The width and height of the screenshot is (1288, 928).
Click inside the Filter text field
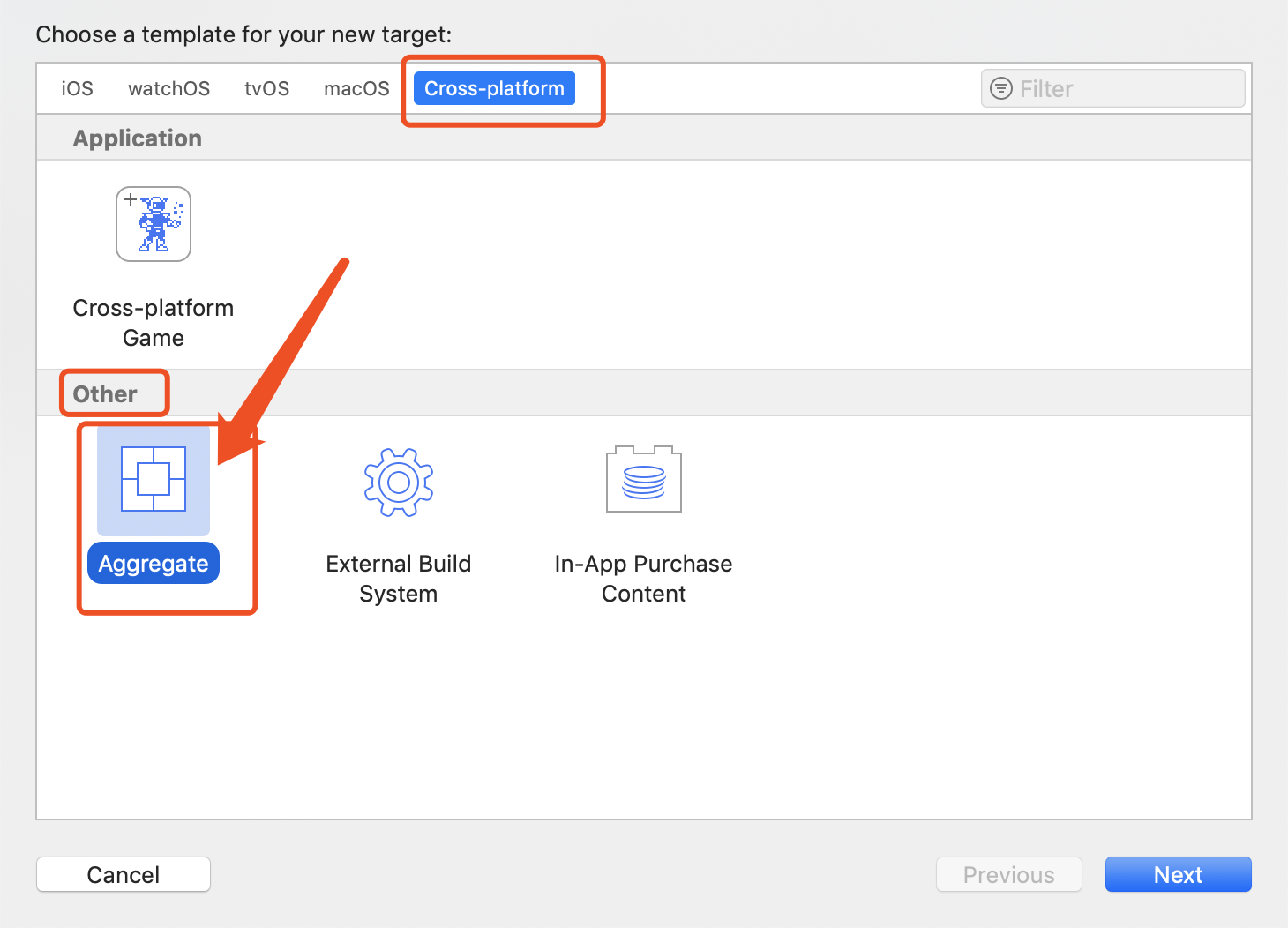[1113, 88]
